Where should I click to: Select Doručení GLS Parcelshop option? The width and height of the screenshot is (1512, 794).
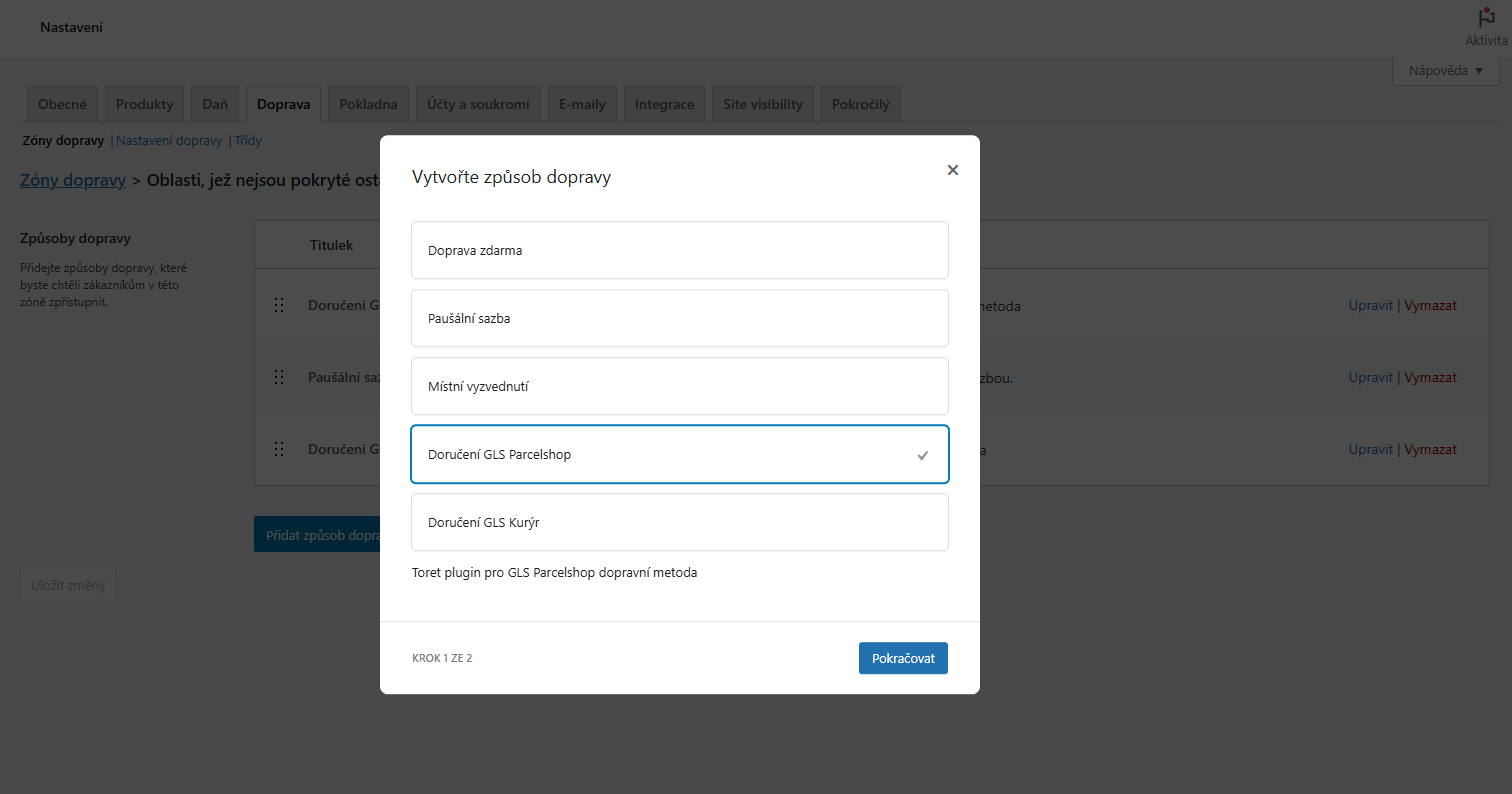coord(680,454)
